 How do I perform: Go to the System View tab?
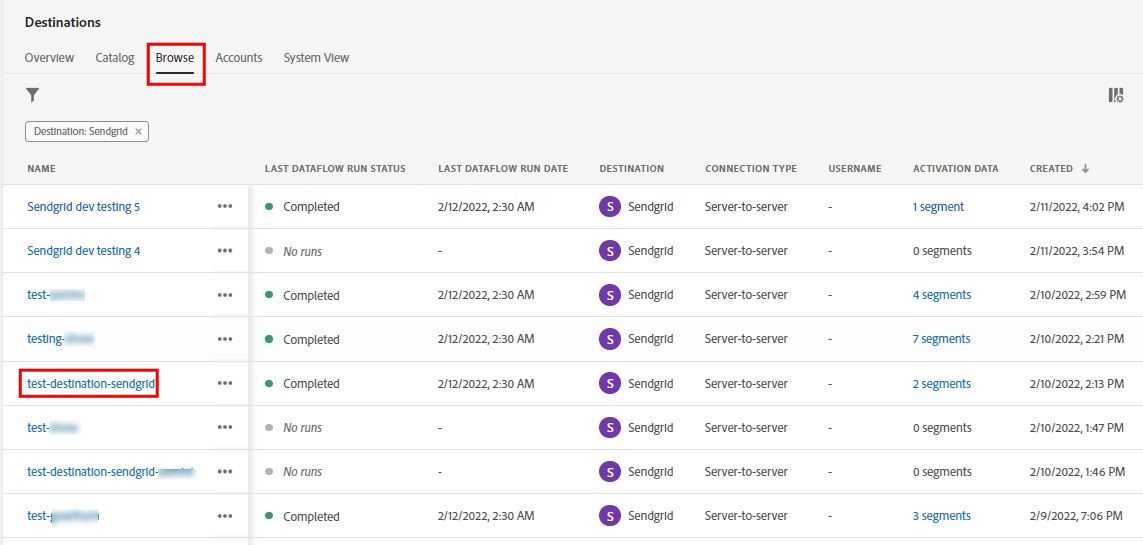(x=316, y=58)
